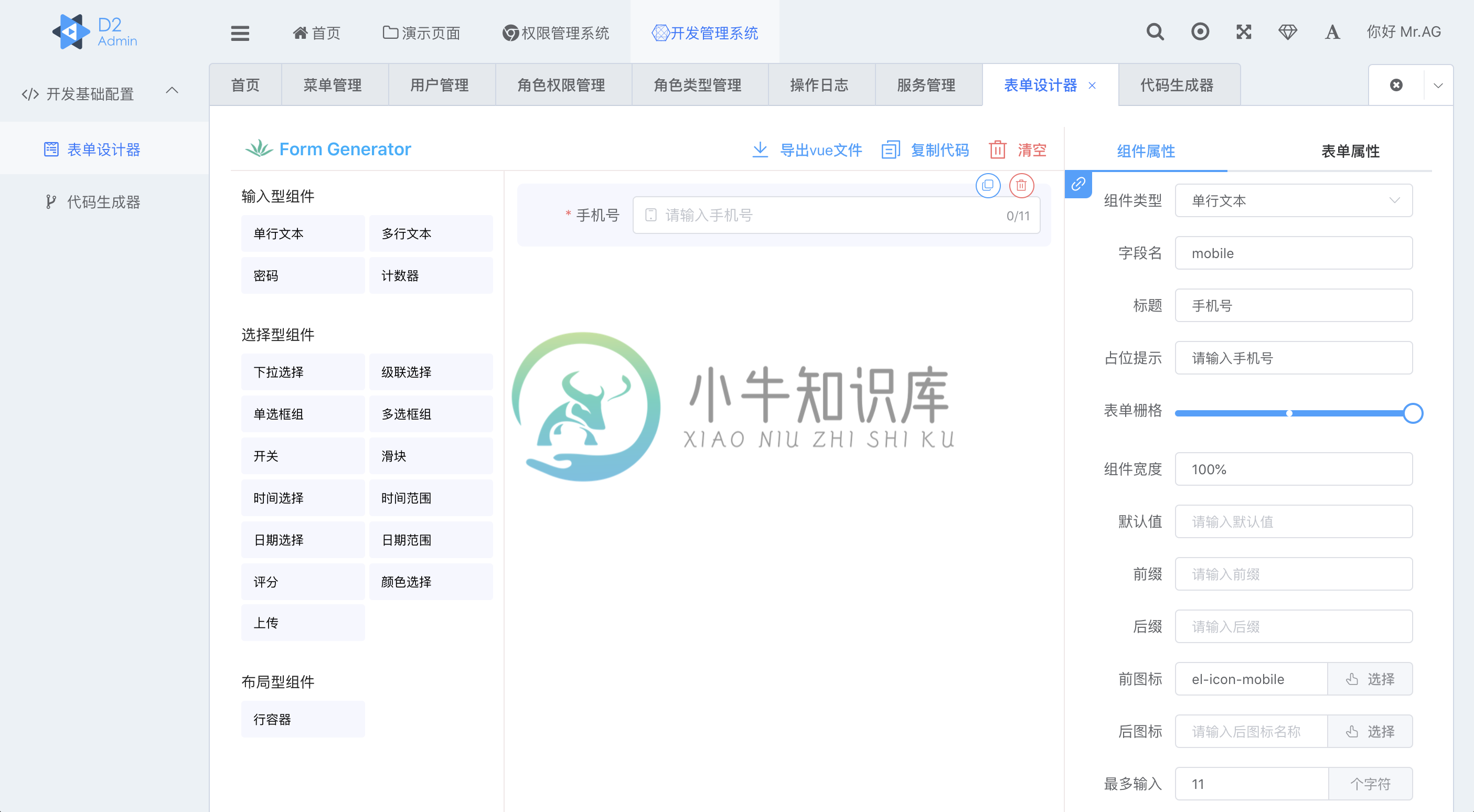Screen dimensions: 1474x812
Task: Delete the 手机号 field with red trash icon
Action: click(x=1021, y=185)
